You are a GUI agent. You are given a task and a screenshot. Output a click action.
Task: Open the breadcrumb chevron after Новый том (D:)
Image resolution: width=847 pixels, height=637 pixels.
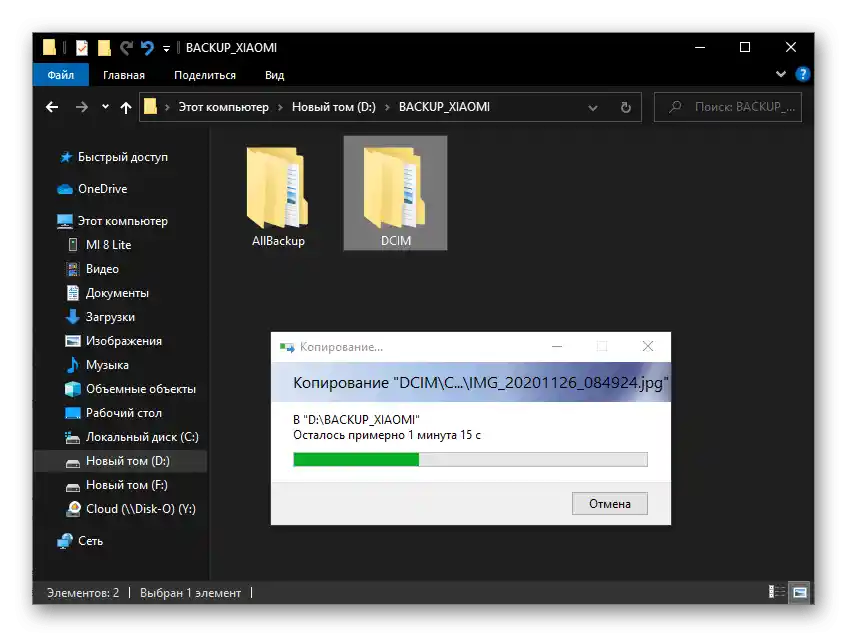tap(387, 108)
